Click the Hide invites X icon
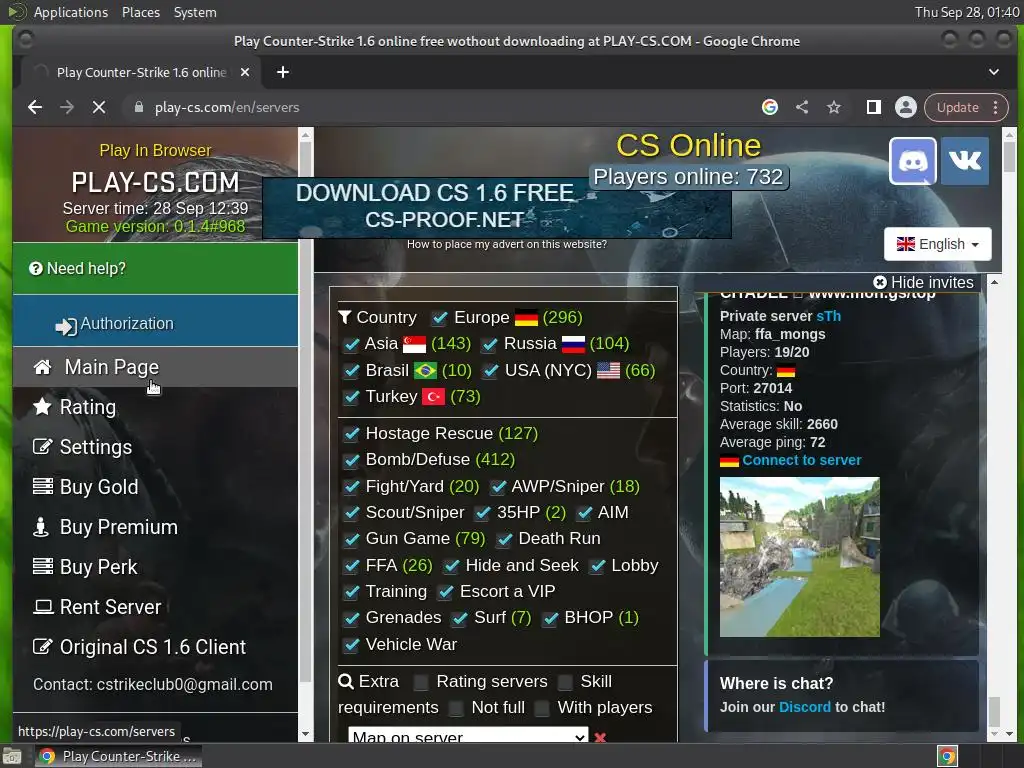Viewport: 1024px width, 768px height. tap(880, 282)
